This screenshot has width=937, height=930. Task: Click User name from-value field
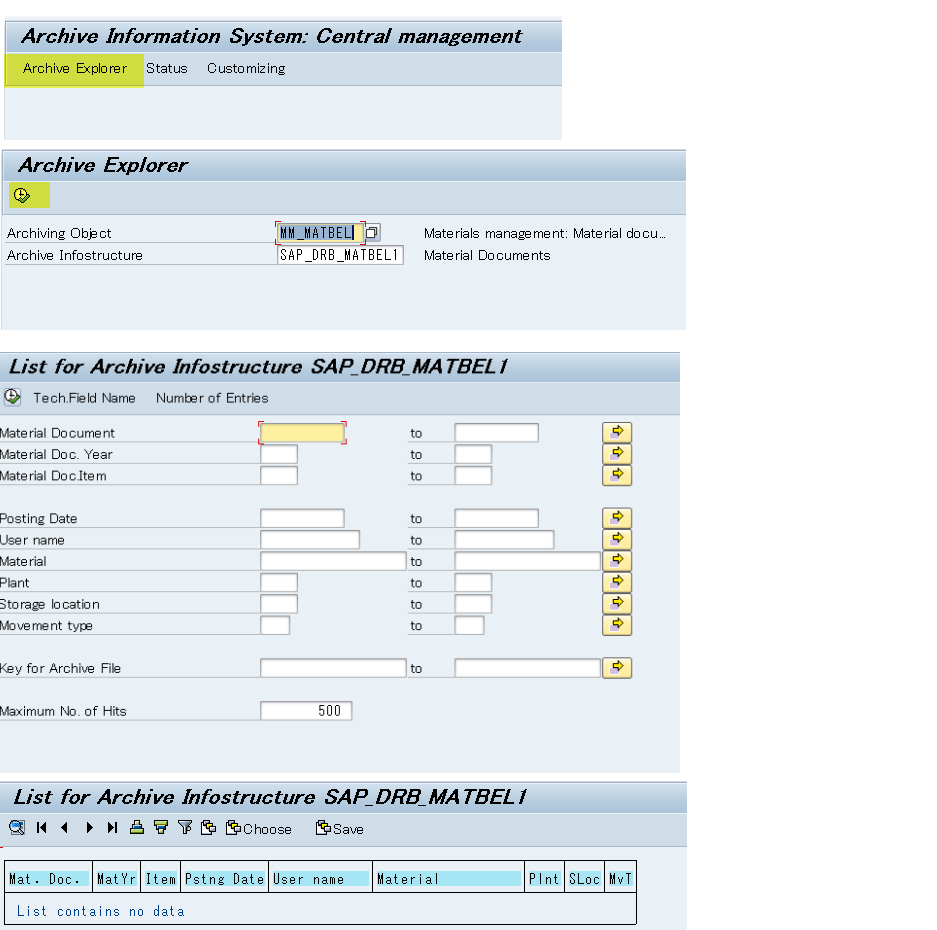[310, 540]
